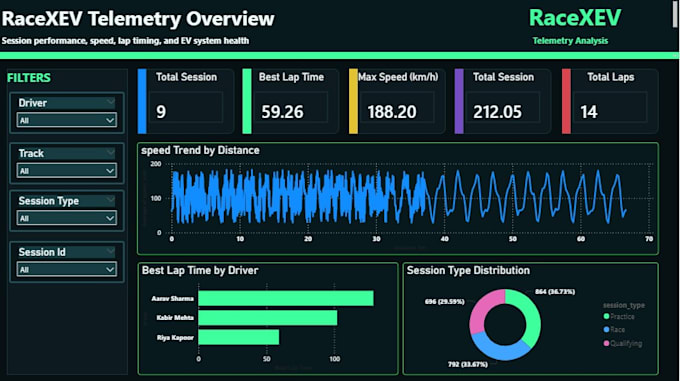Screen dimensions: 680x381
Task: Select the Riya Kapoor bar
Action: tap(239, 338)
